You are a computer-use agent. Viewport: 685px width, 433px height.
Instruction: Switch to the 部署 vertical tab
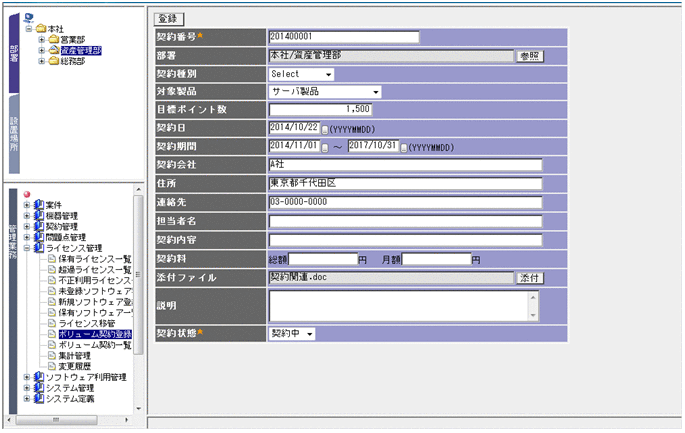pos(14,53)
